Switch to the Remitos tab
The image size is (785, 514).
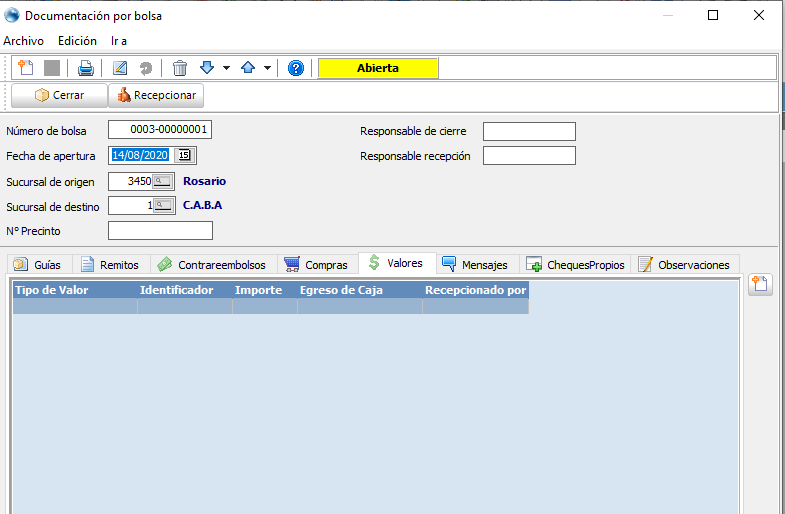click(x=111, y=265)
